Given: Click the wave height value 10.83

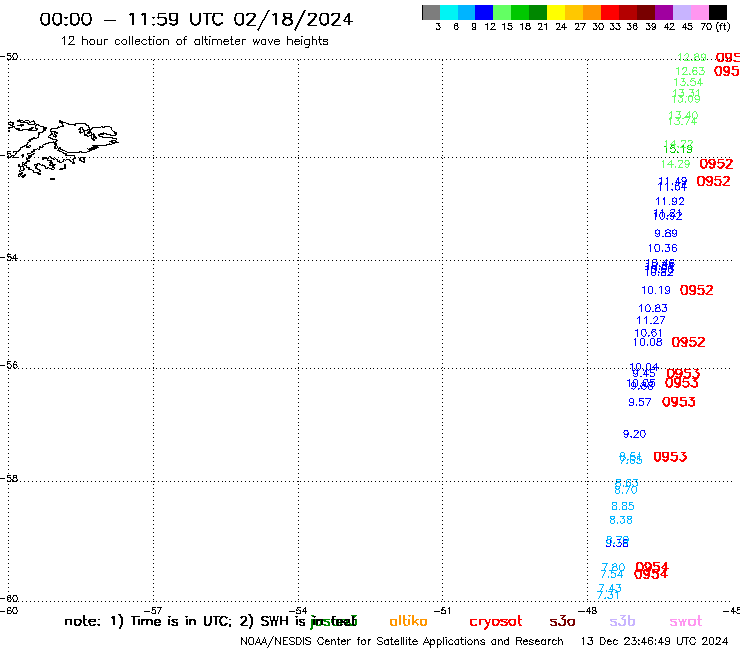Looking at the screenshot, I should (653, 308).
